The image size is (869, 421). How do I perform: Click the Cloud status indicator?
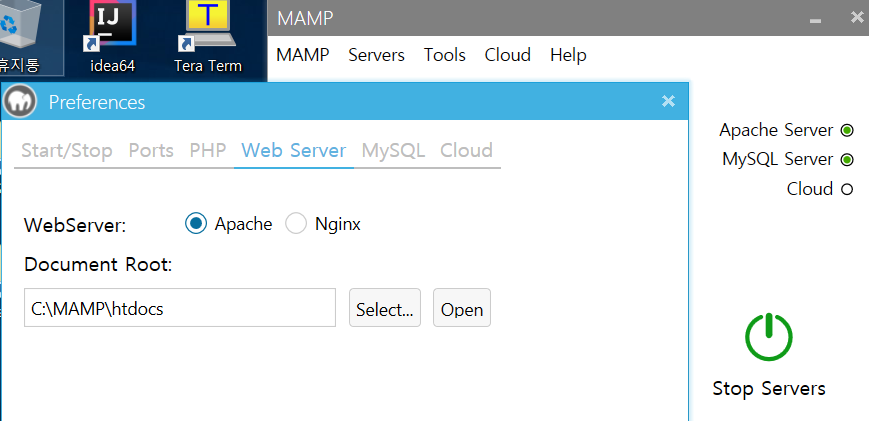(x=847, y=189)
